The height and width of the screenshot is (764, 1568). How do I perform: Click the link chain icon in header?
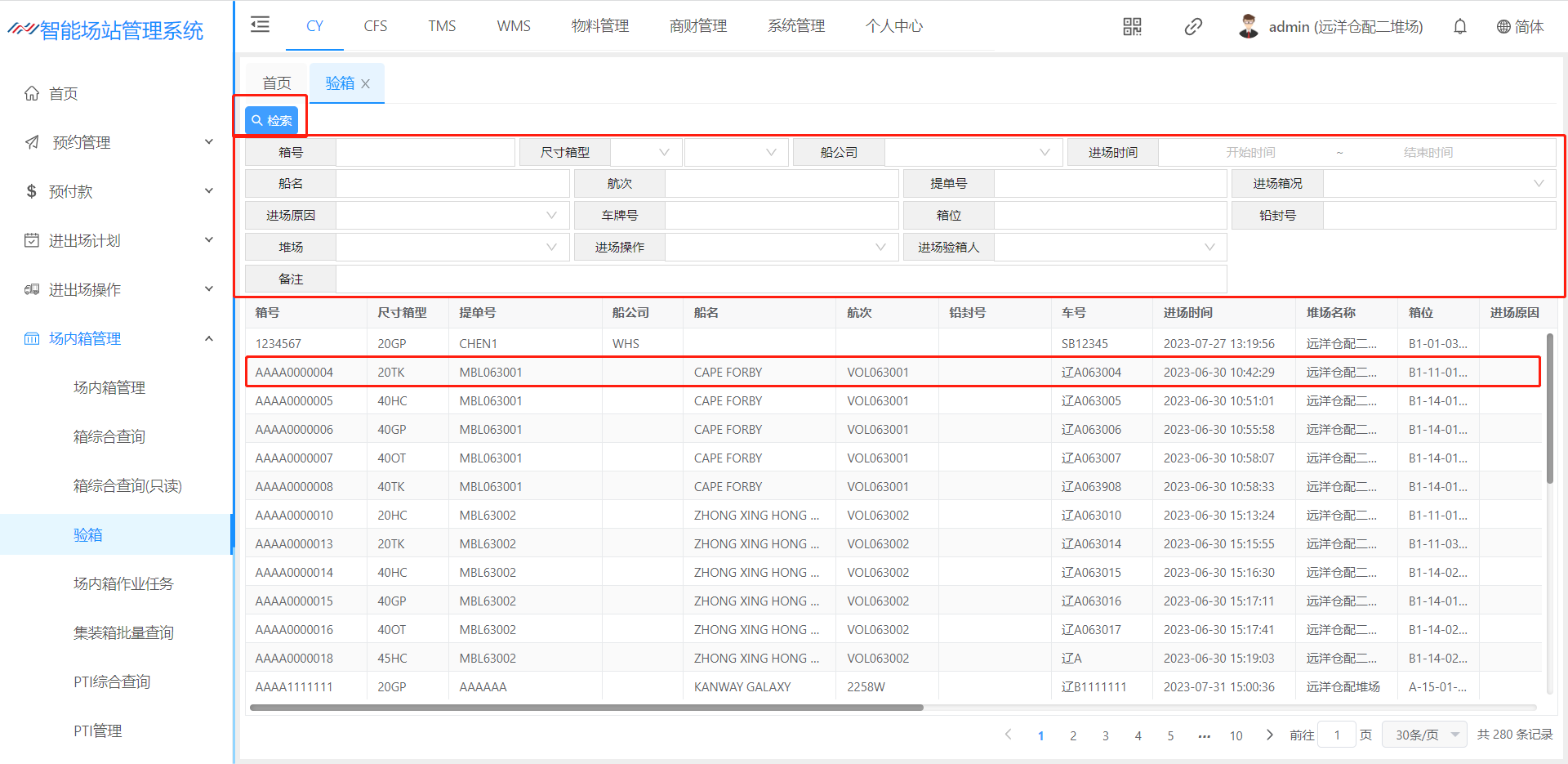click(1193, 27)
